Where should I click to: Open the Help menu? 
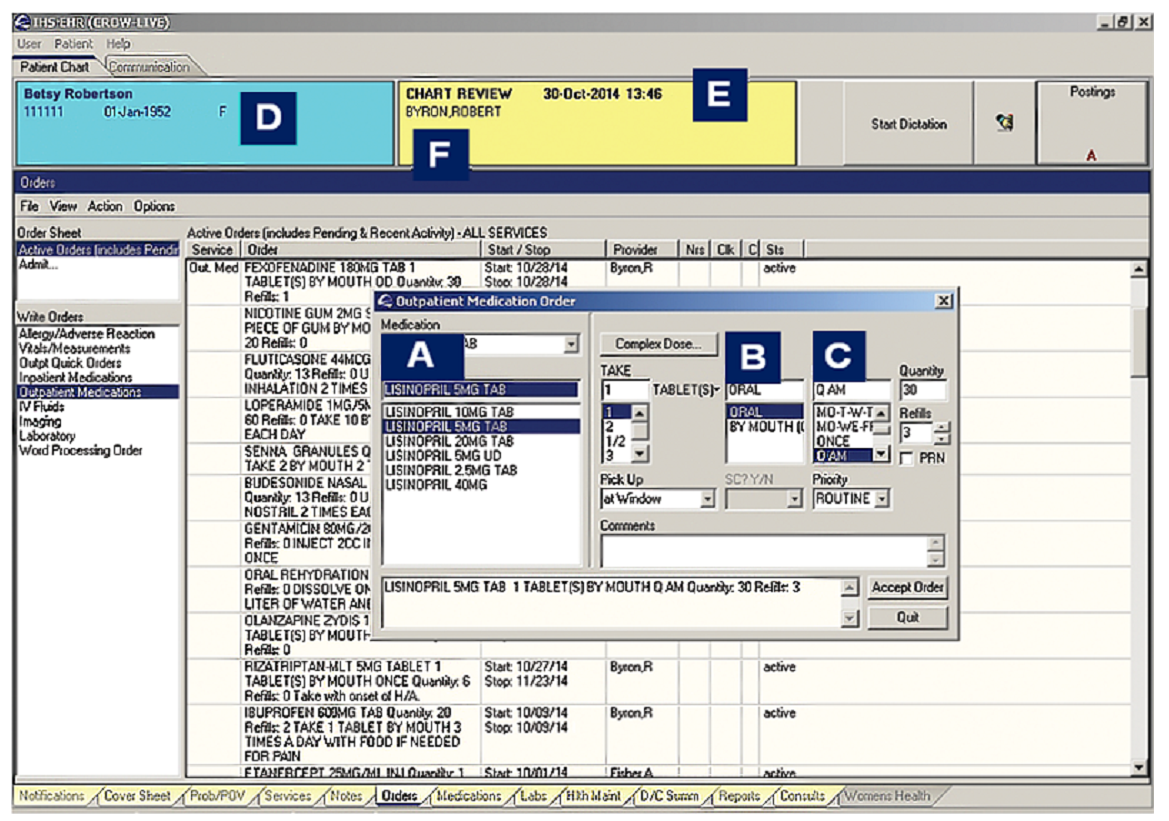[x=118, y=44]
